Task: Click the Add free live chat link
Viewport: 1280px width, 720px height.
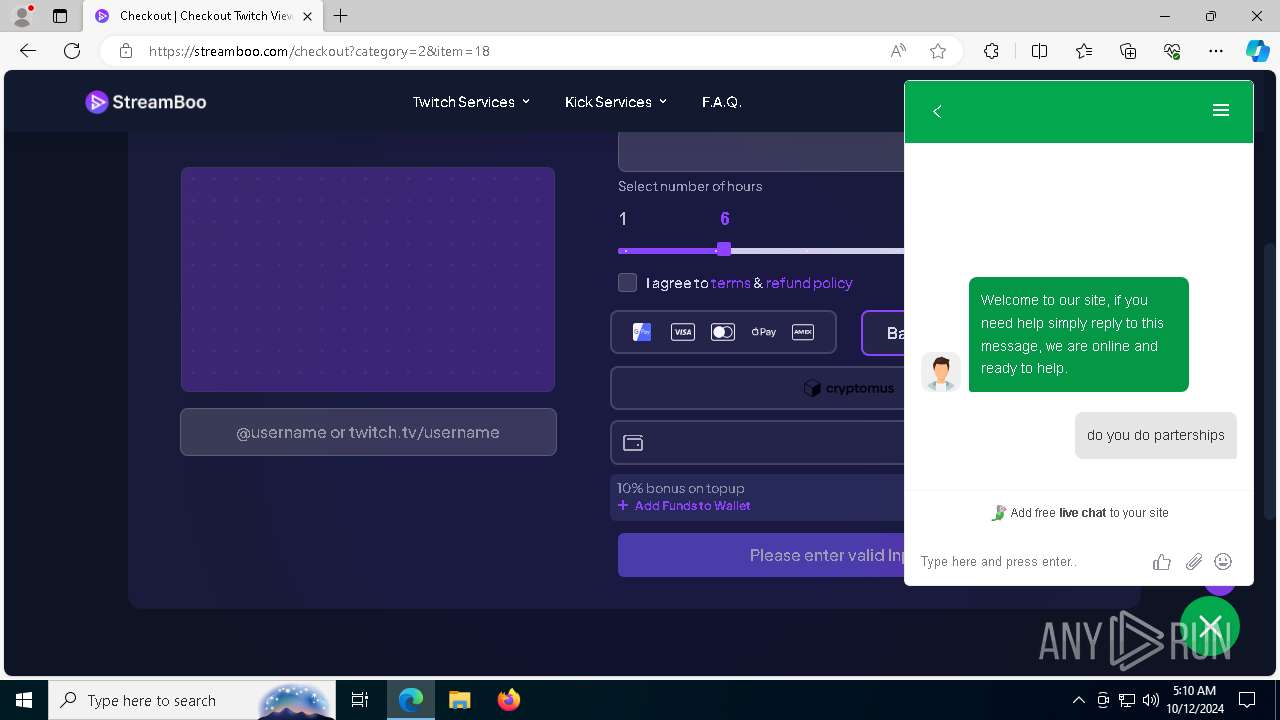Action: [1079, 513]
